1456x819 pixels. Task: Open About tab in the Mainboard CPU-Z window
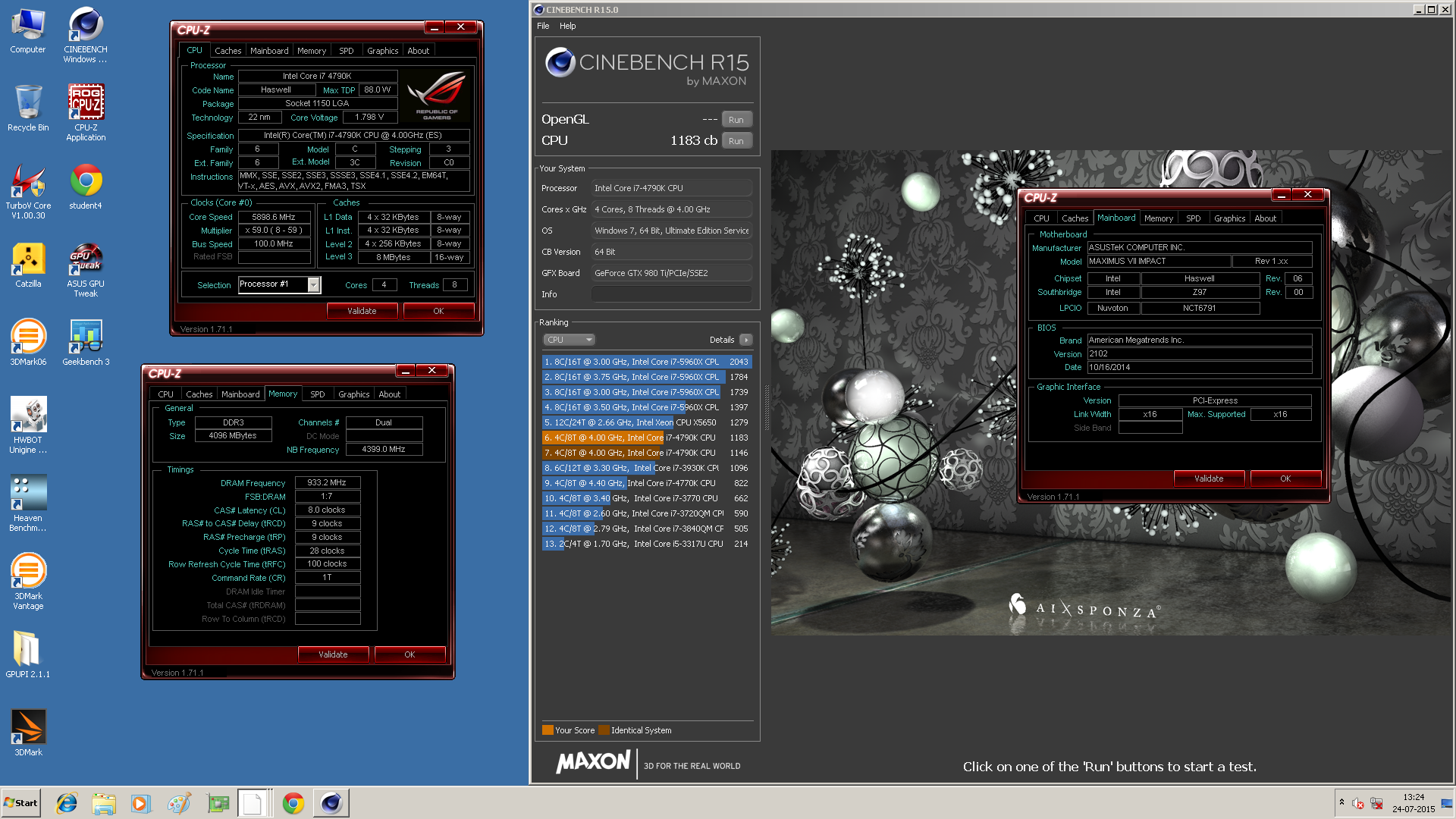click(x=1265, y=218)
